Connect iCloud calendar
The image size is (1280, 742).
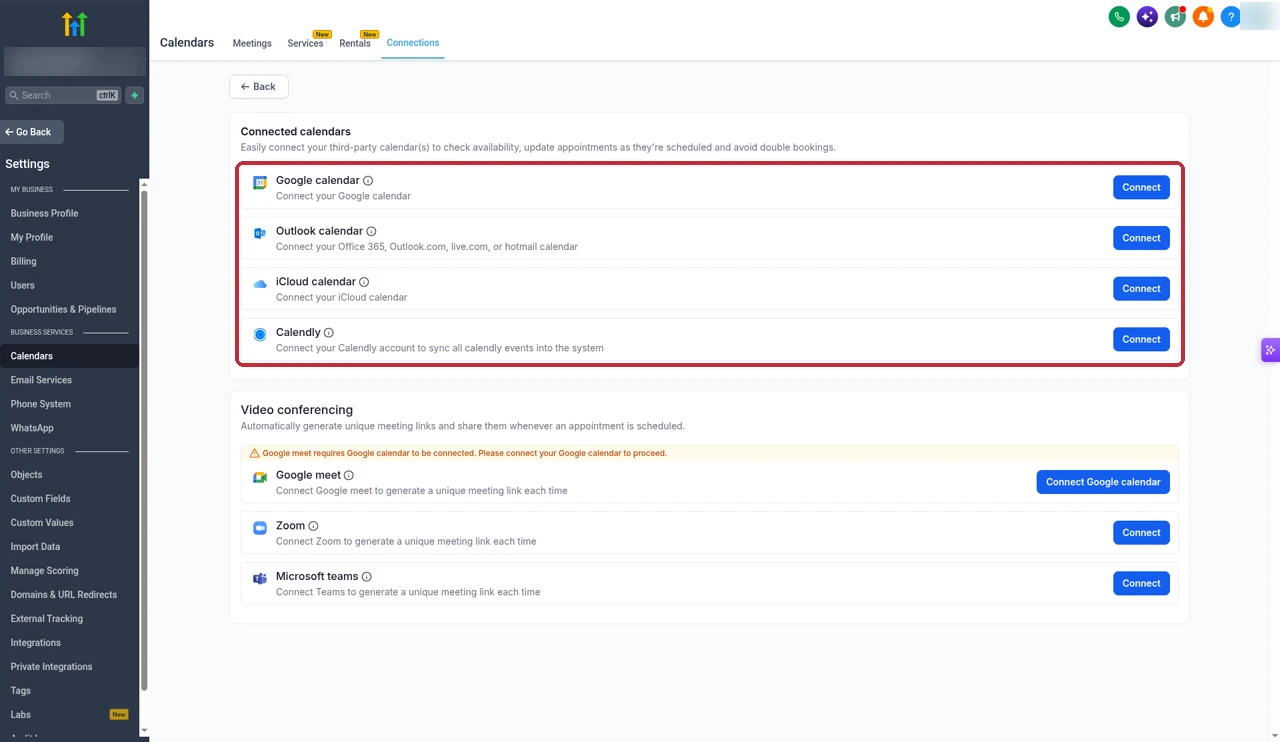(1141, 288)
